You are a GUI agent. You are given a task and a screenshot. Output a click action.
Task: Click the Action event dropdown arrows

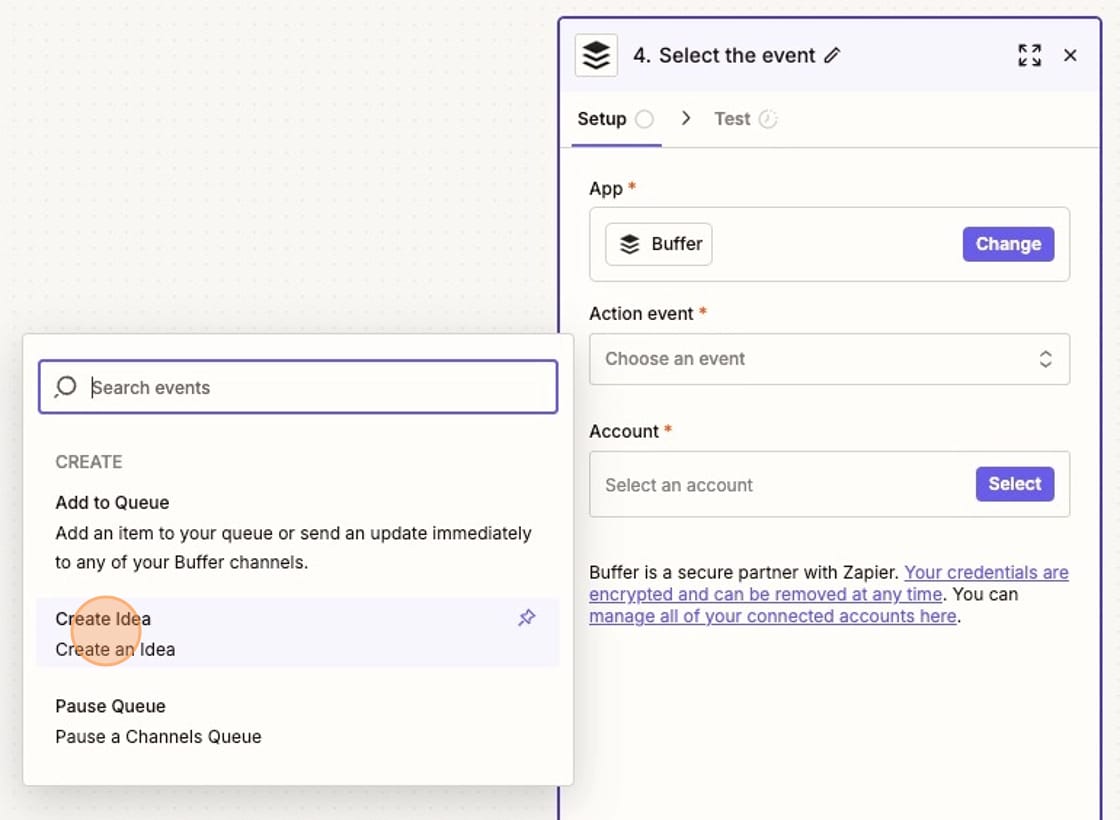coord(1045,359)
